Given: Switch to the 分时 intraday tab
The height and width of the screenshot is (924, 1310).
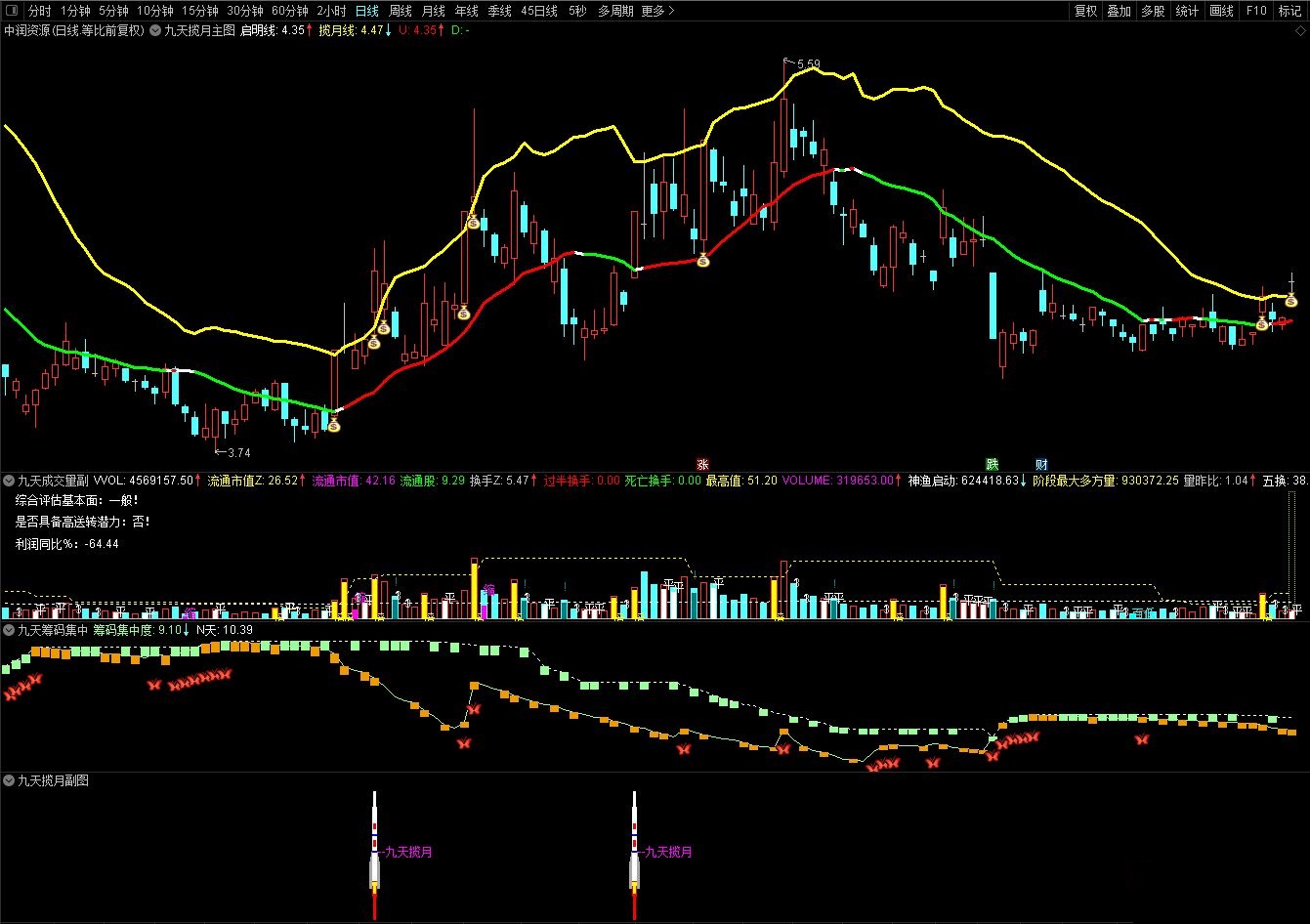Looking at the screenshot, I should [x=39, y=11].
